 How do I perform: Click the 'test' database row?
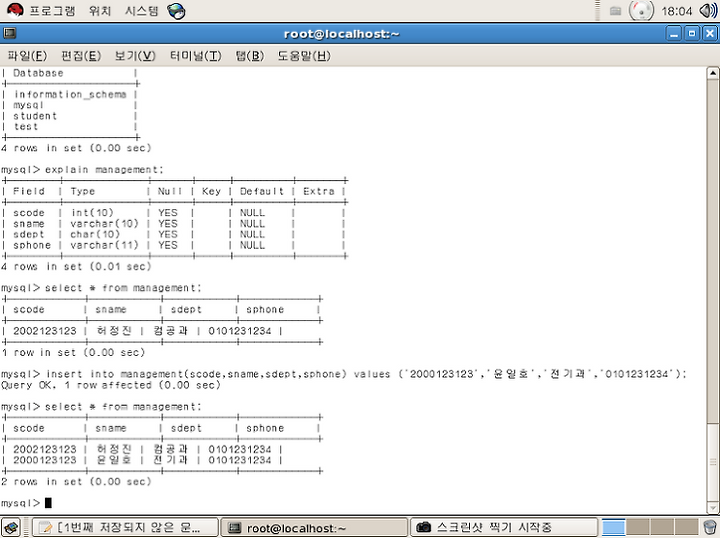26,126
